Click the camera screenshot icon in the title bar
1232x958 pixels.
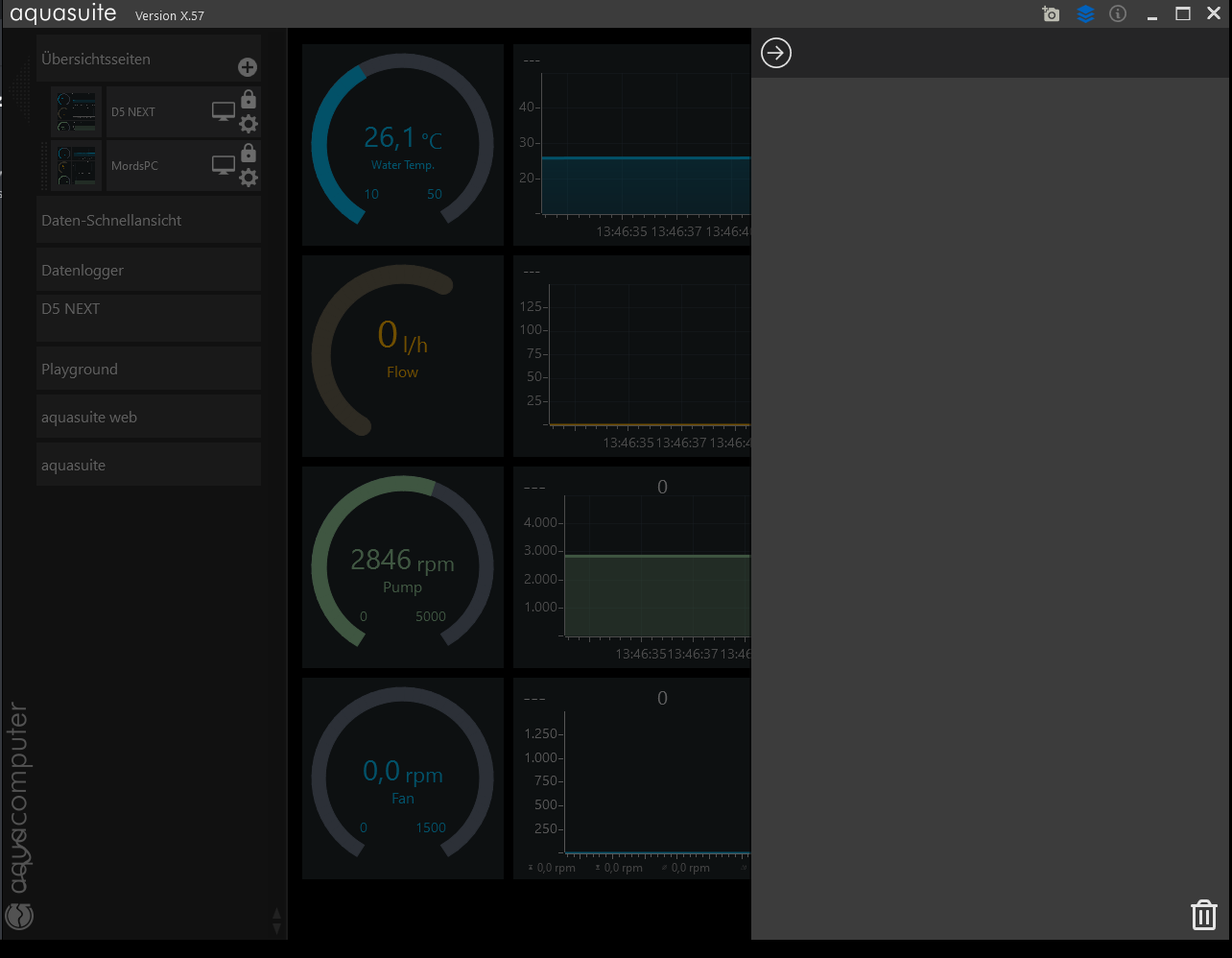point(1052,14)
